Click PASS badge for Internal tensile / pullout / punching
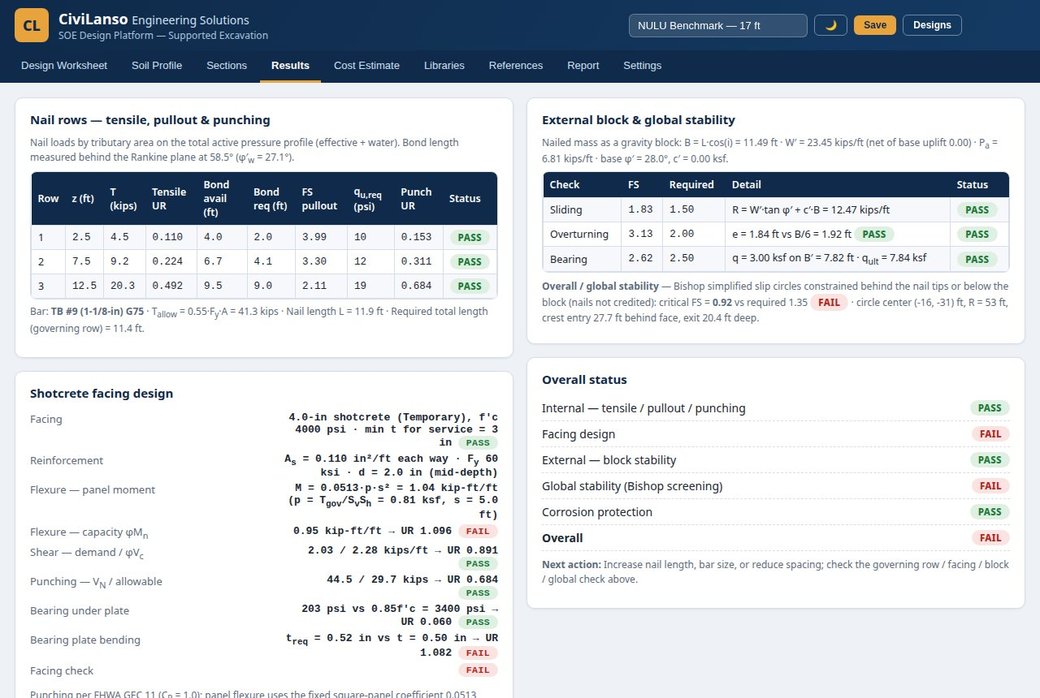Screen dimensions: 1040x698 click(990, 408)
